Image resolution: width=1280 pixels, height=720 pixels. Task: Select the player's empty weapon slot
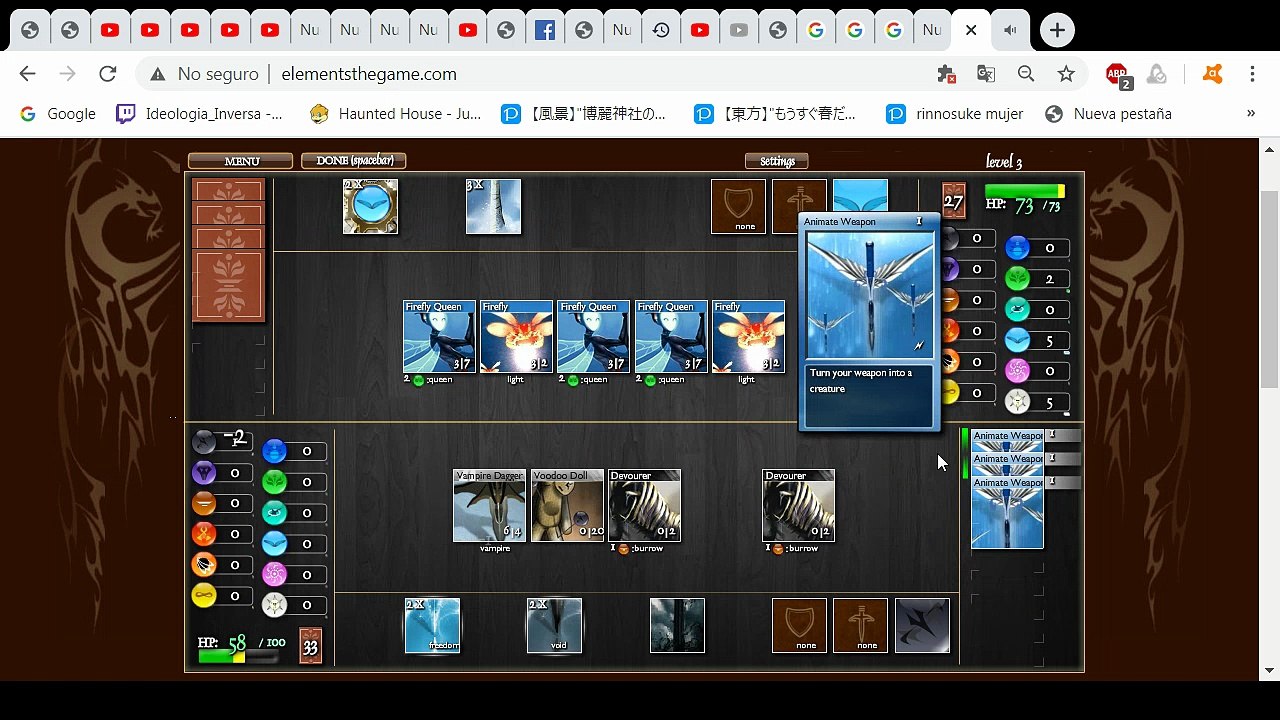[x=860, y=626]
